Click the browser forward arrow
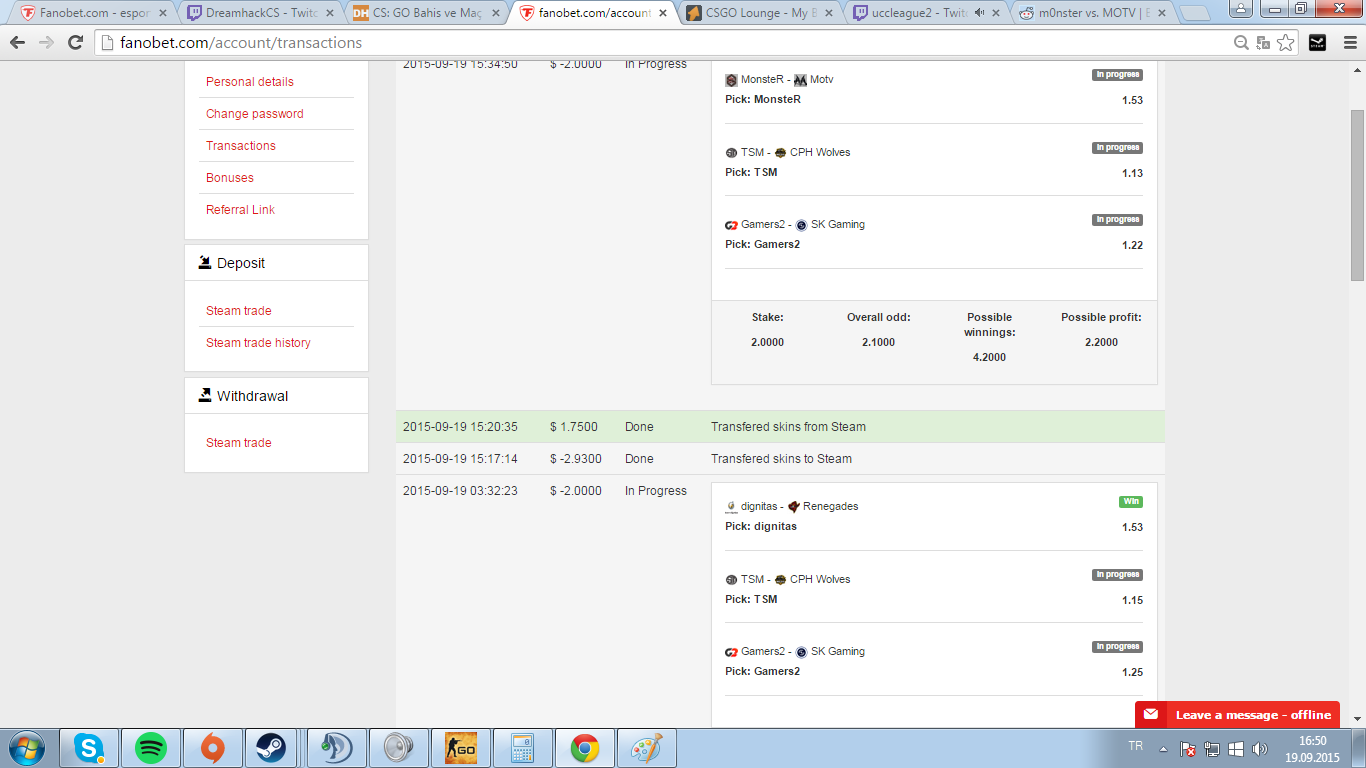This screenshot has width=1366, height=768. coord(46,43)
